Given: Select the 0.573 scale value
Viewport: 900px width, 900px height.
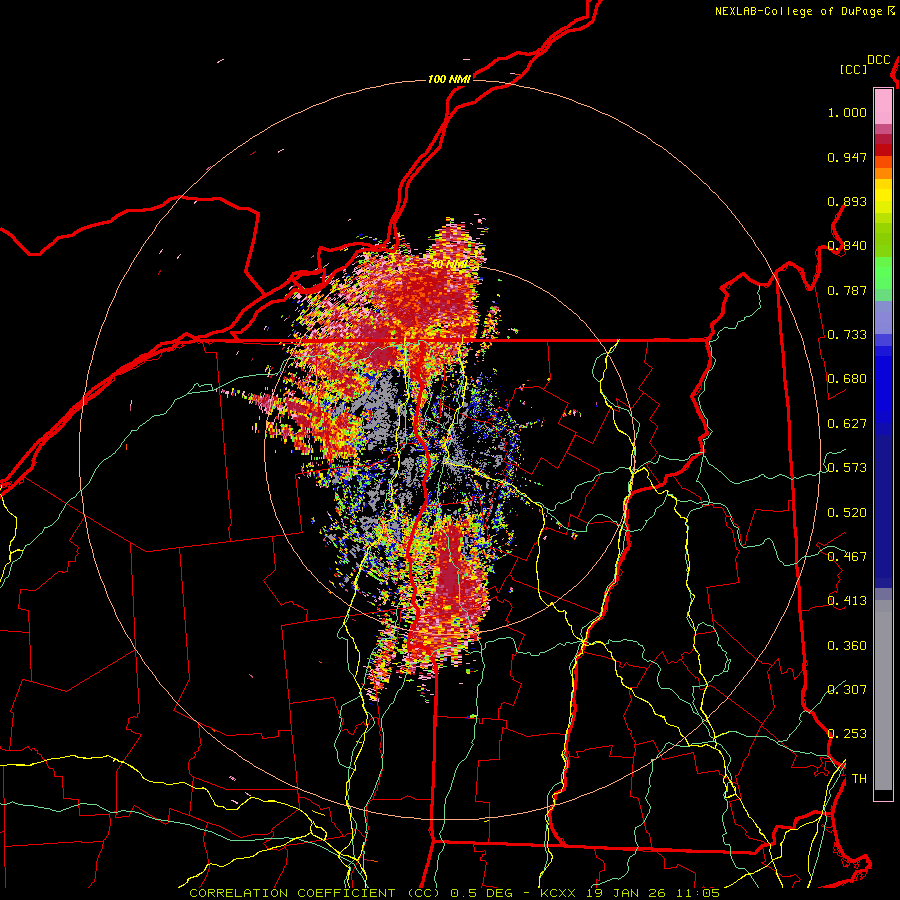Looking at the screenshot, I should pyautogui.click(x=847, y=468).
